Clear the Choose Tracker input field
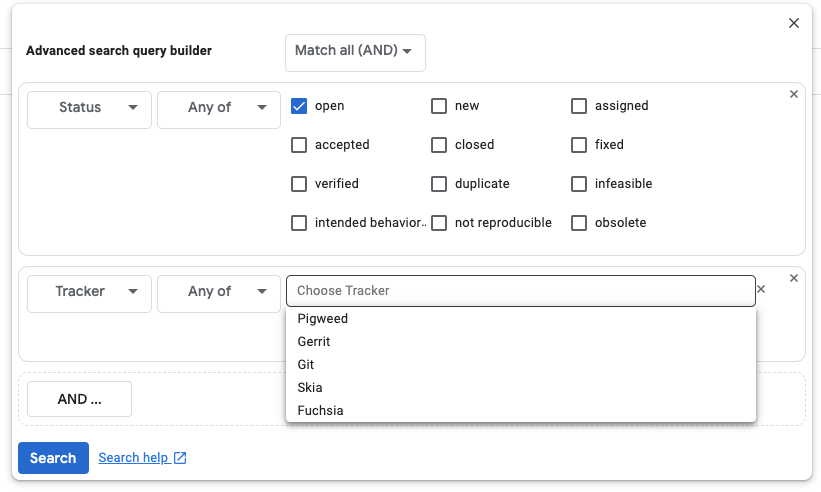Image resolution: width=821 pixels, height=492 pixels. [x=760, y=290]
